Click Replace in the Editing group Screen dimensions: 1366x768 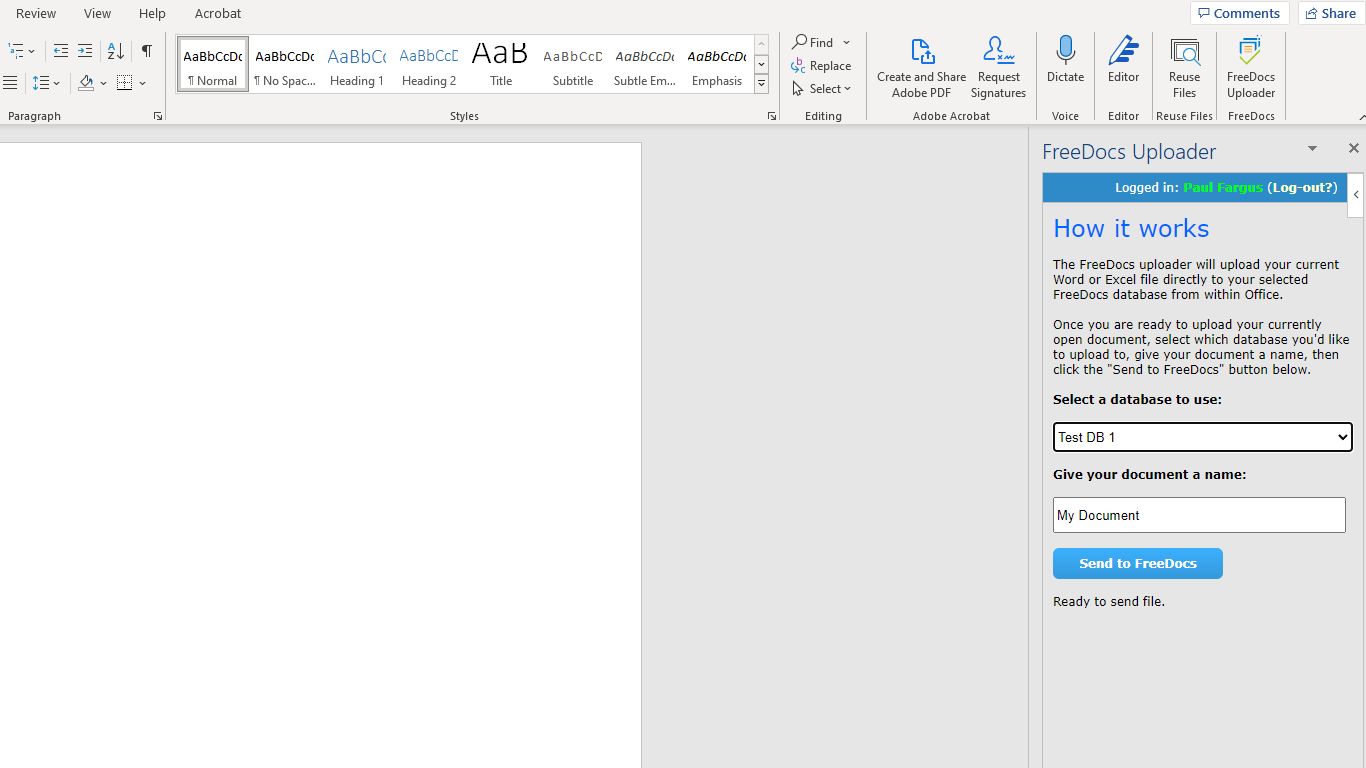coord(821,66)
